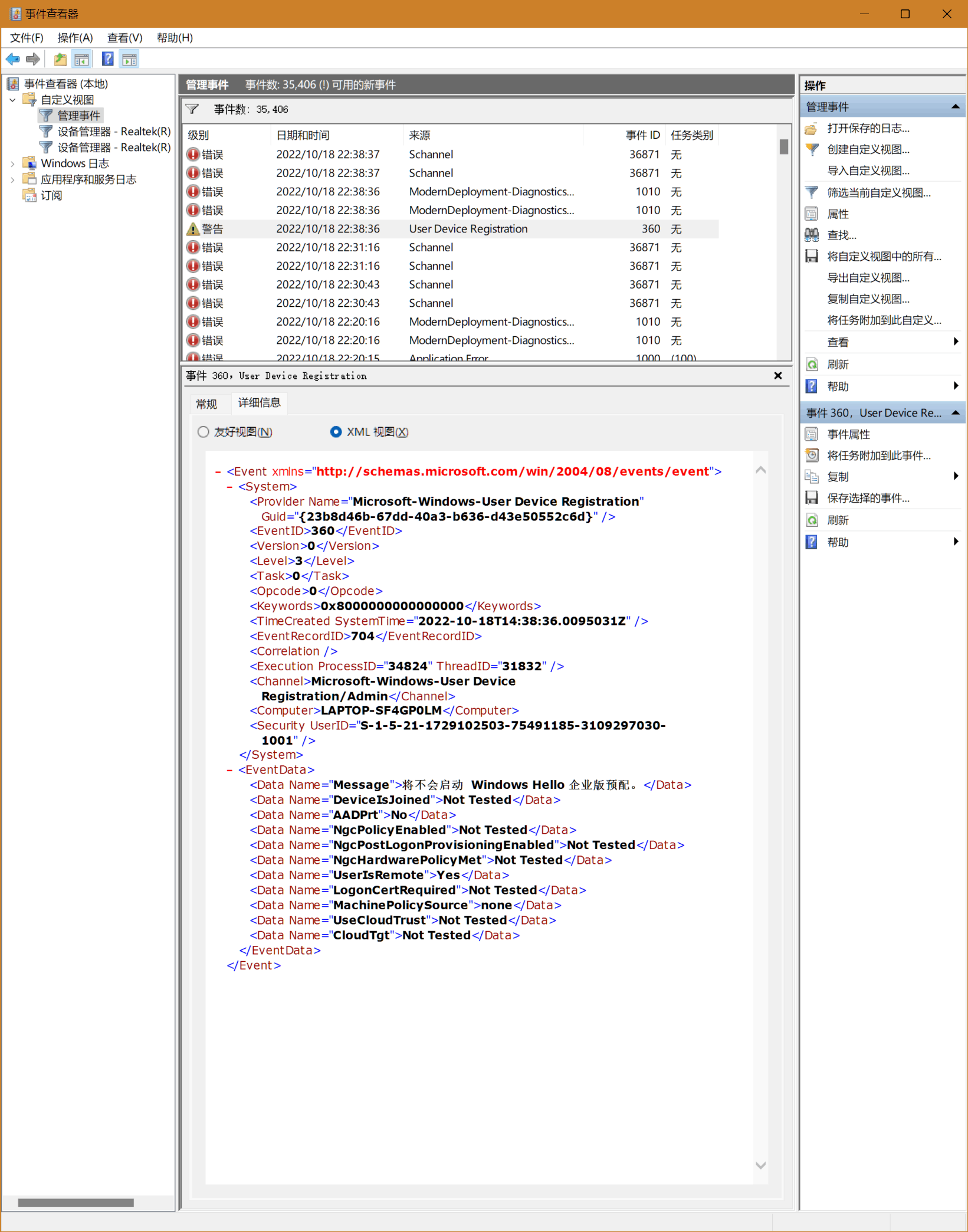The height and width of the screenshot is (1232, 968).
Task: Click the 将任务附加到此事件 icon
Action: point(812,456)
